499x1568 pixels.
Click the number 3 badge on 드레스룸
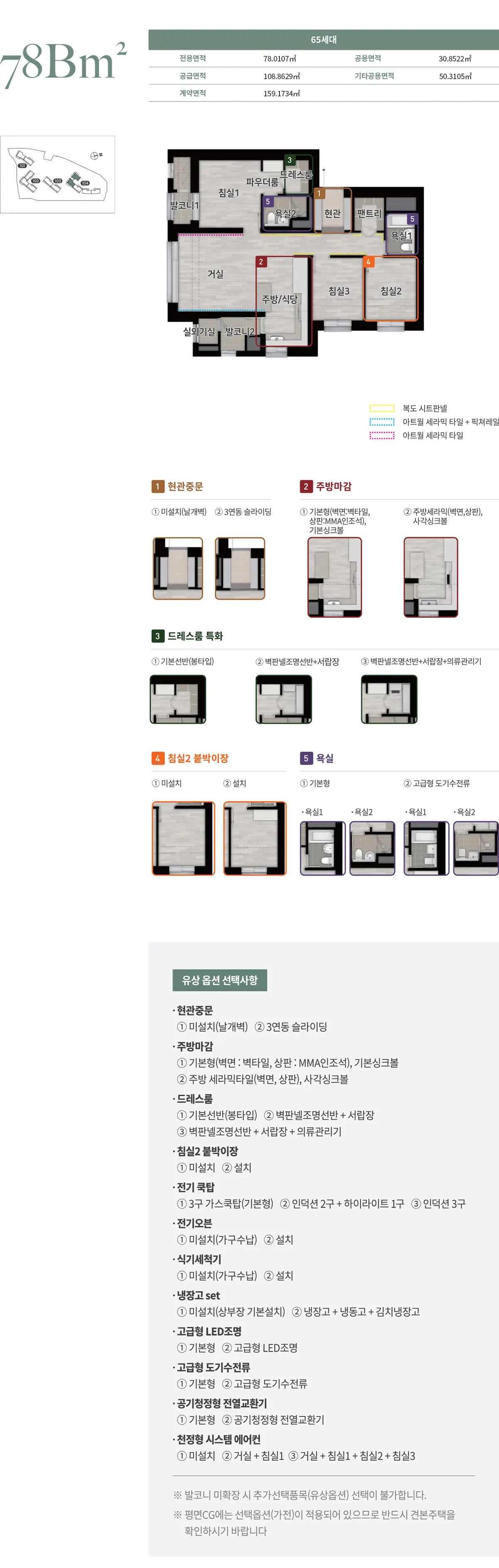(290, 160)
